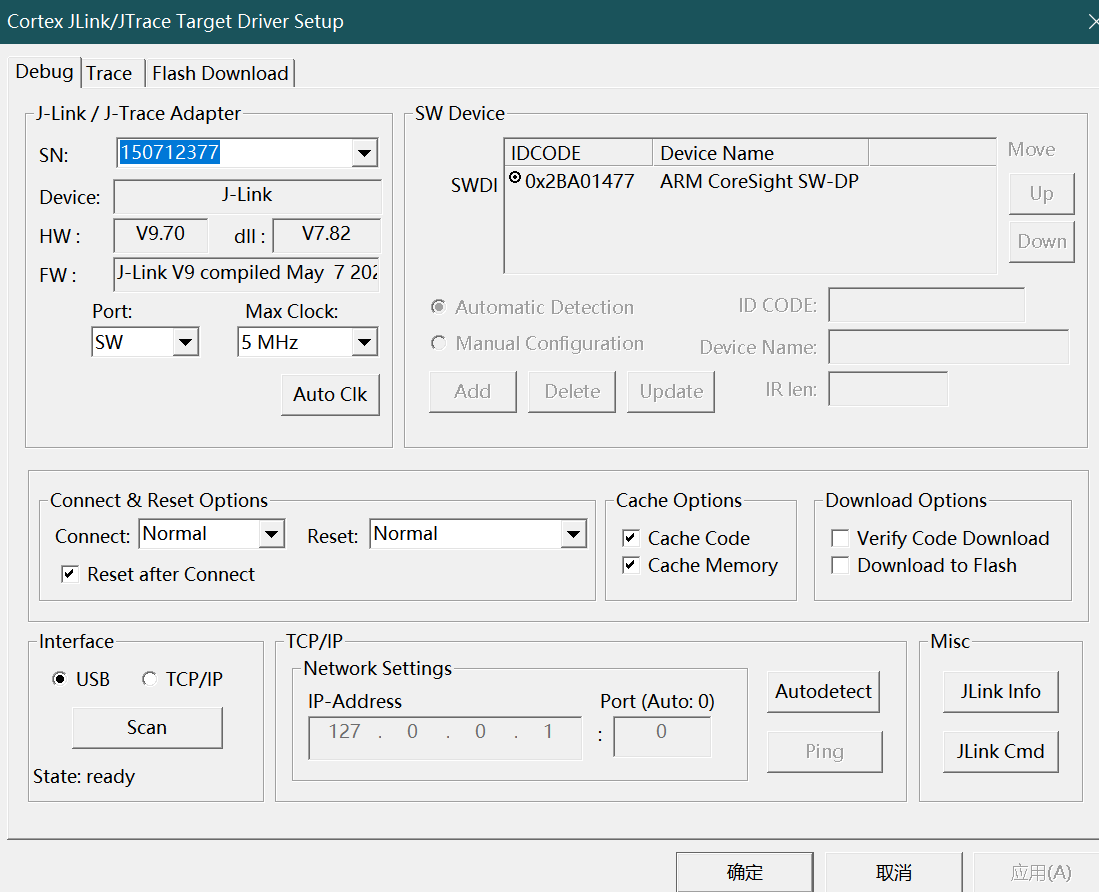Click the Device J-Link field
Viewport: 1099px width, 892px height.
pos(247,196)
